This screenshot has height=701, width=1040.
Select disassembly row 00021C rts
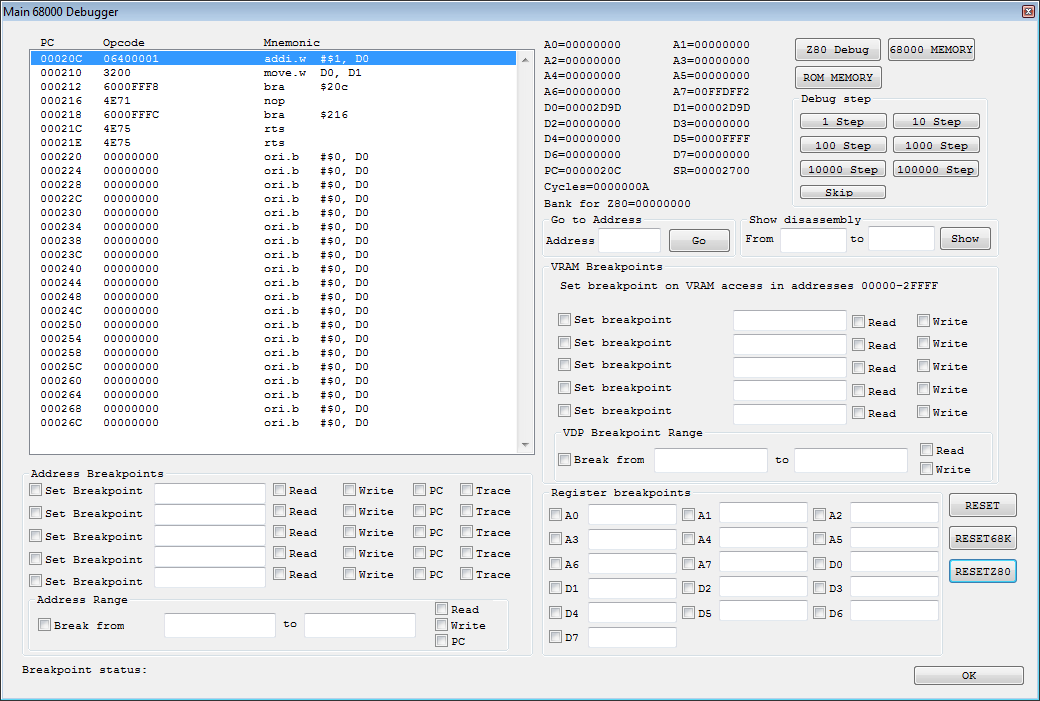coord(273,128)
